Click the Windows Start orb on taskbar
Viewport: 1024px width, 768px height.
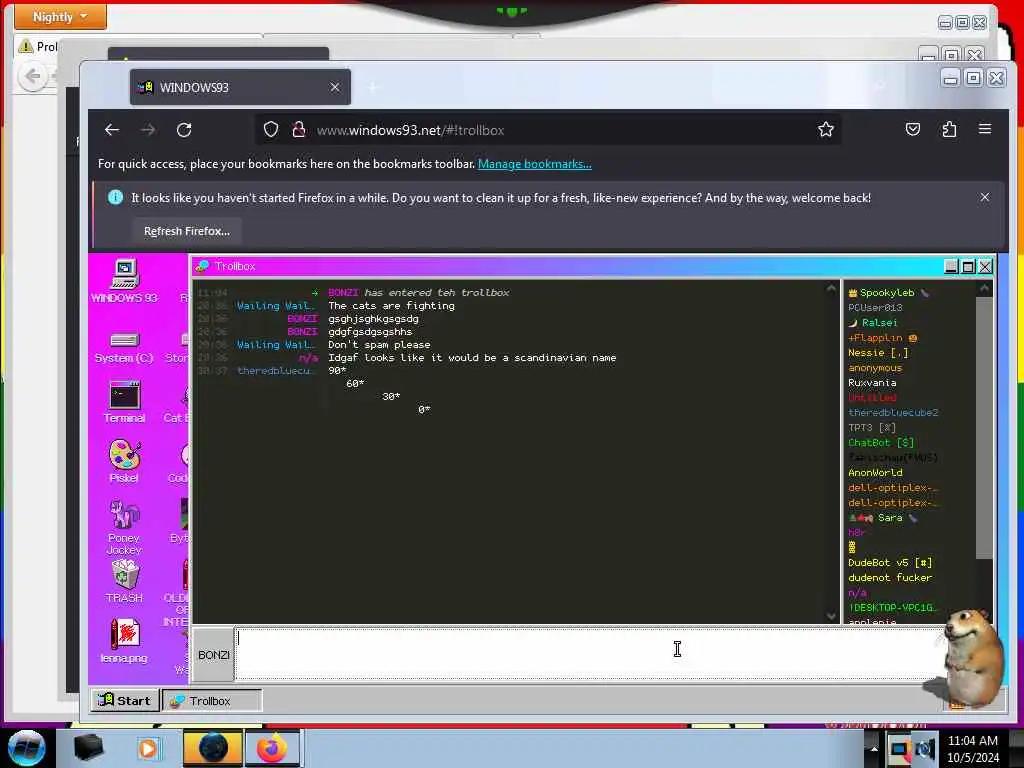pyautogui.click(x=27, y=748)
